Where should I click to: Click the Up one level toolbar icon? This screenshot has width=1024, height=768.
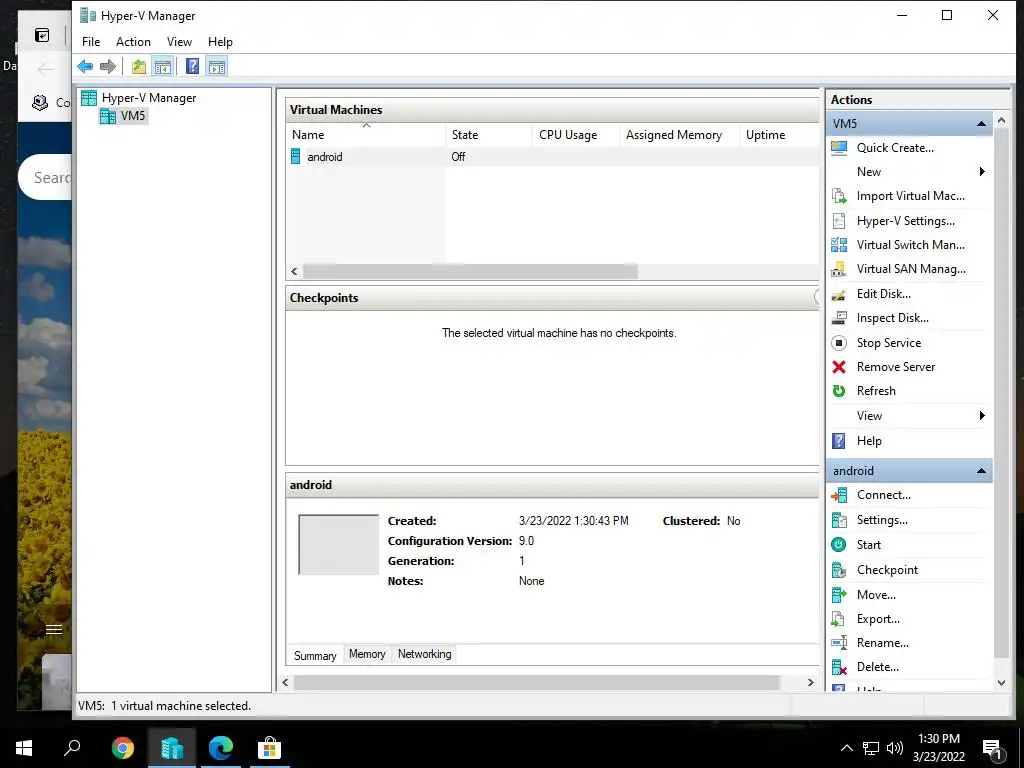pos(138,67)
